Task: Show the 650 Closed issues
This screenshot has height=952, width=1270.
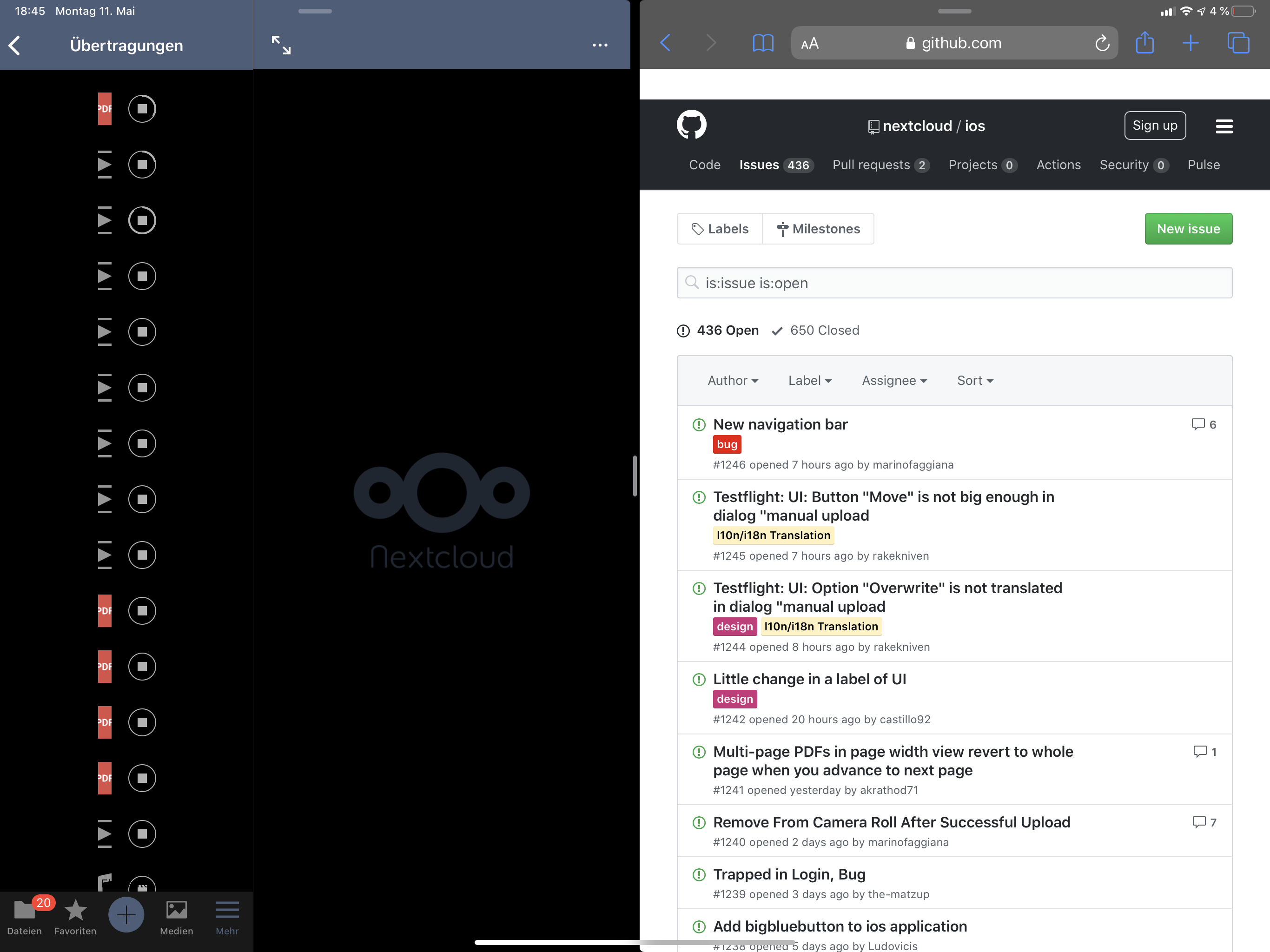Action: pos(815,330)
